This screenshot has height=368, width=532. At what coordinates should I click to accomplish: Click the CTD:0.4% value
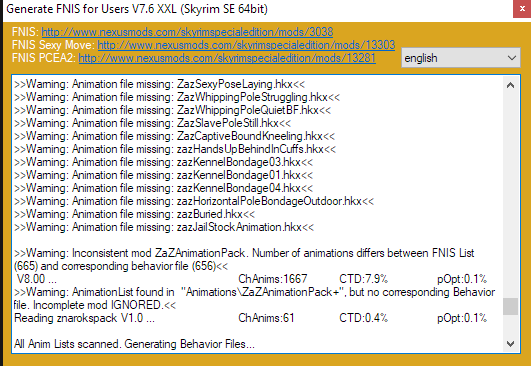coord(363,318)
